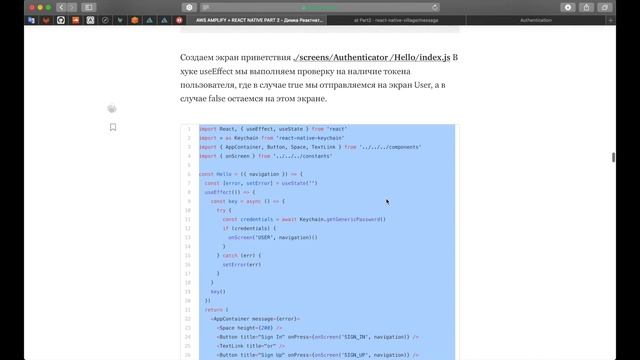
Task: Open the orange square pinned tab after GitHub
Action: (x=76, y=20)
